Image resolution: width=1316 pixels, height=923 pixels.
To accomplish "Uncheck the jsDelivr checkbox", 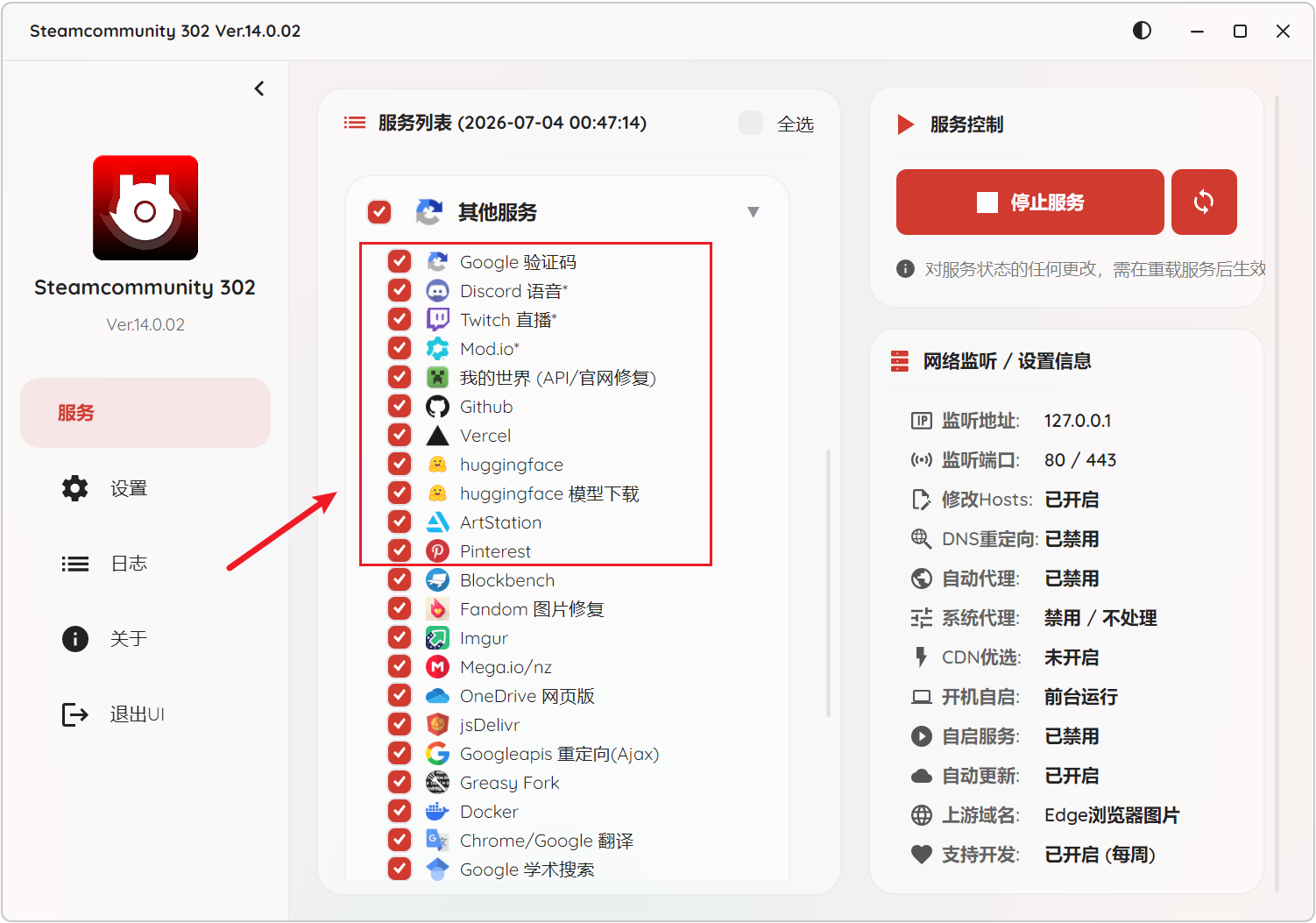I will [400, 724].
